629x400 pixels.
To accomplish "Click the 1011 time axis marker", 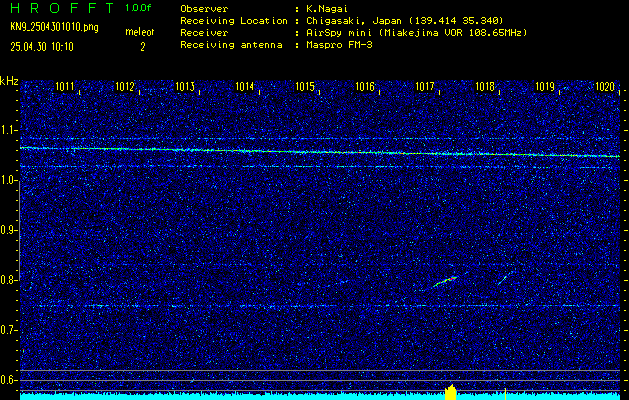I will (x=65, y=86).
